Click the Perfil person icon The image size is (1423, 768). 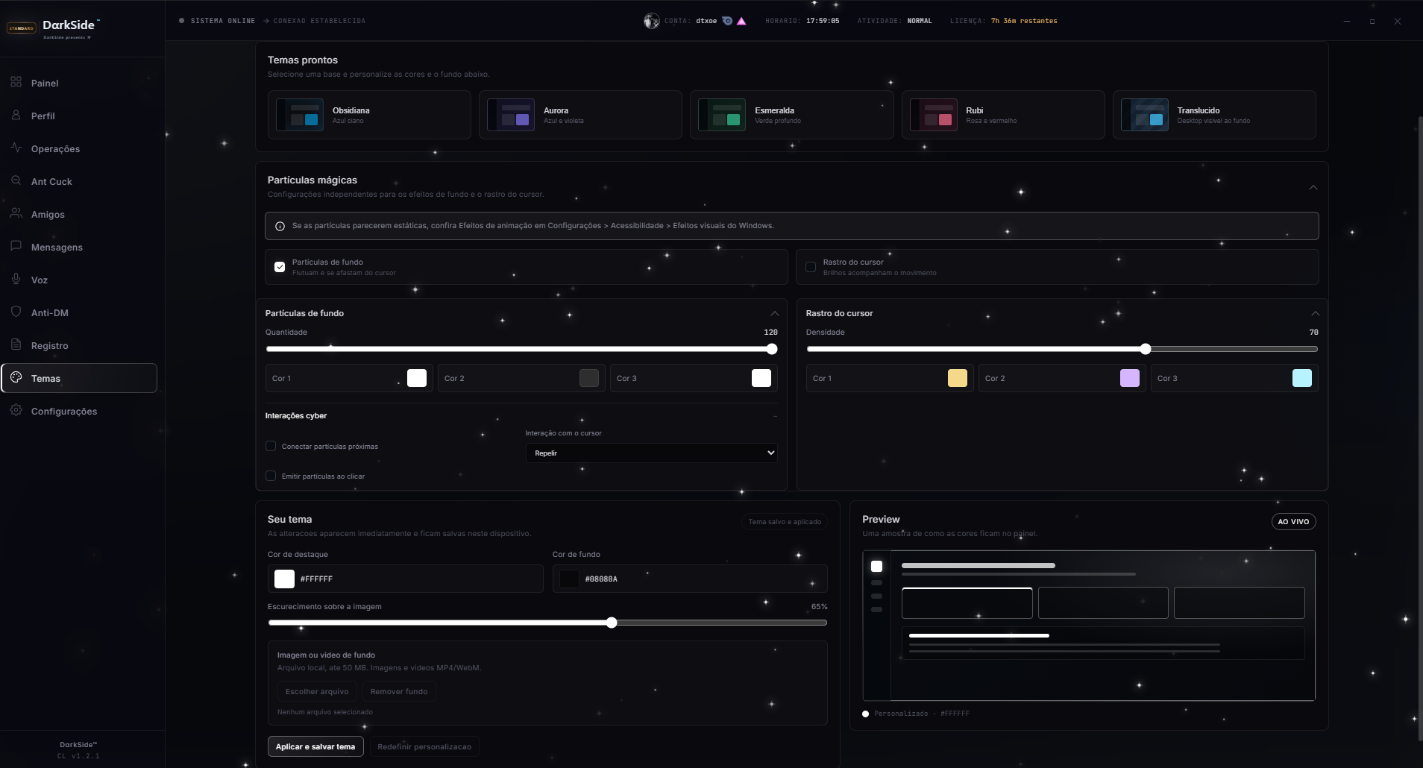16,116
